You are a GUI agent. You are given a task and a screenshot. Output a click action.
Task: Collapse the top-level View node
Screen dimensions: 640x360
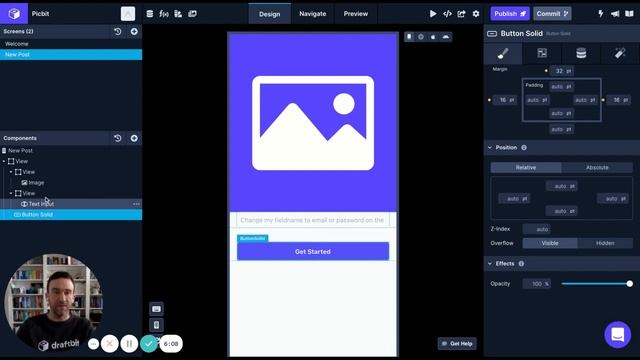click(4, 161)
